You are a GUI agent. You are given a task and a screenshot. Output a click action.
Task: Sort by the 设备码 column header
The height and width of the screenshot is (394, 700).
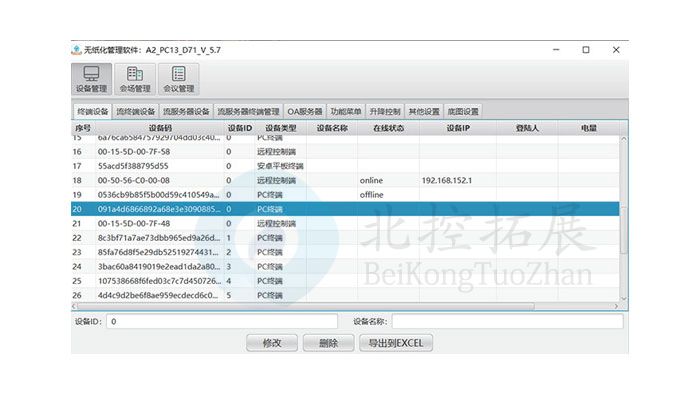click(x=160, y=128)
